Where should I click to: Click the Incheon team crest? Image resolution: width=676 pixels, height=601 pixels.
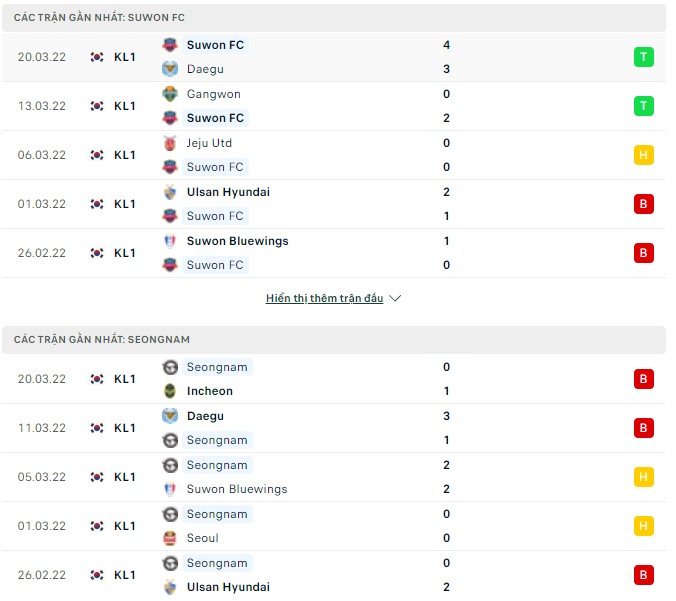pyautogui.click(x=169, y=391)
